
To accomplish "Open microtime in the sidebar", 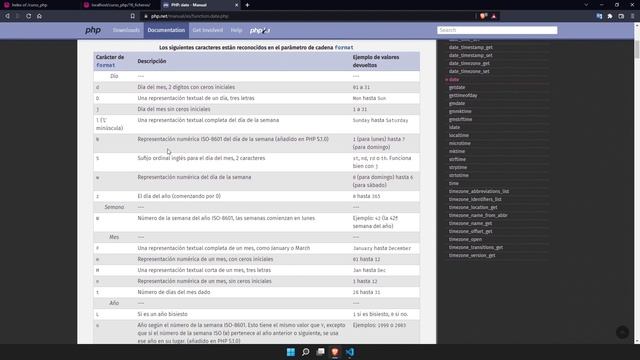I will point(460,144).
